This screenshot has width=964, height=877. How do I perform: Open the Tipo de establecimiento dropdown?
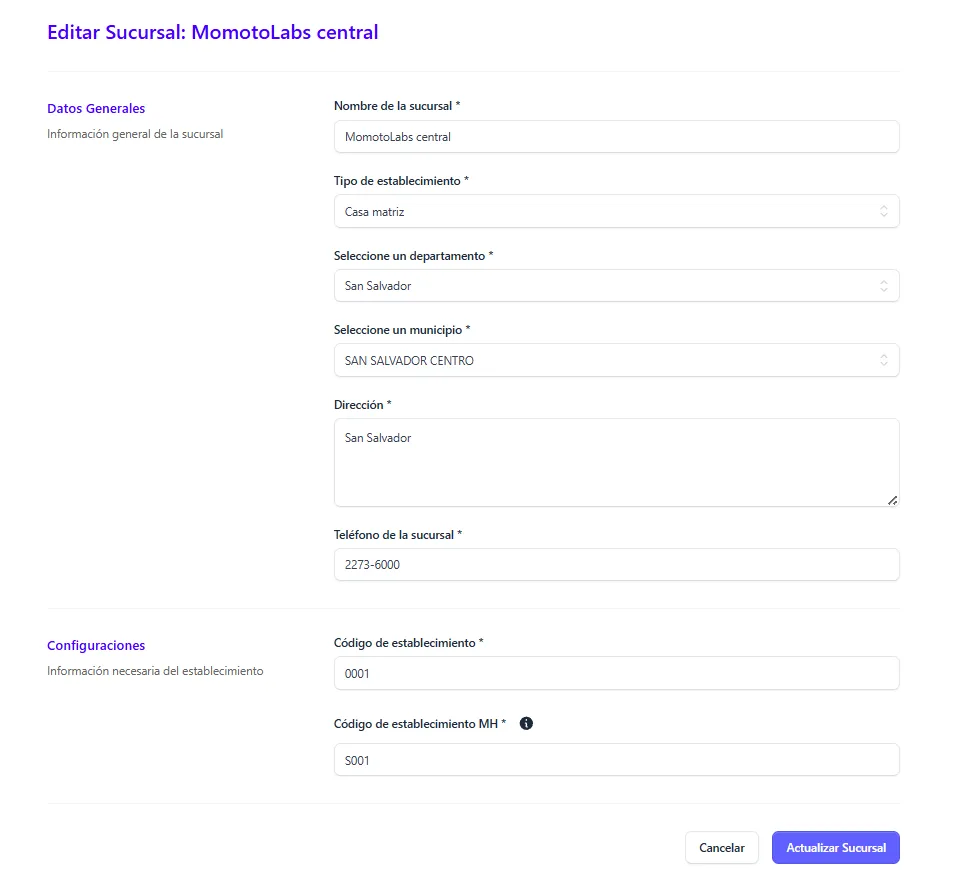(x=616, y=212)
